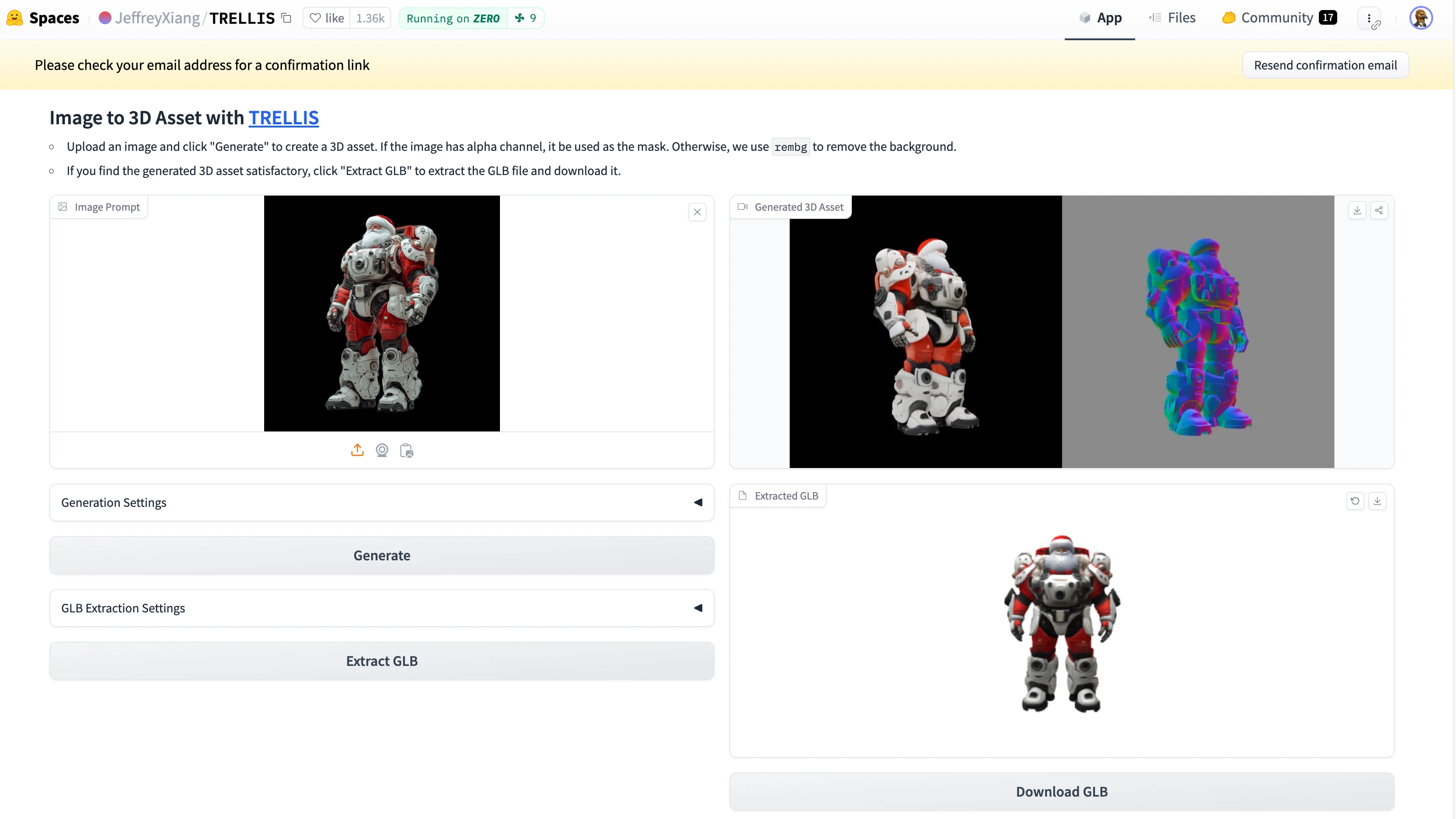
Task: Click the Generated 3D Asset video icon
Action: coord(742,207)
